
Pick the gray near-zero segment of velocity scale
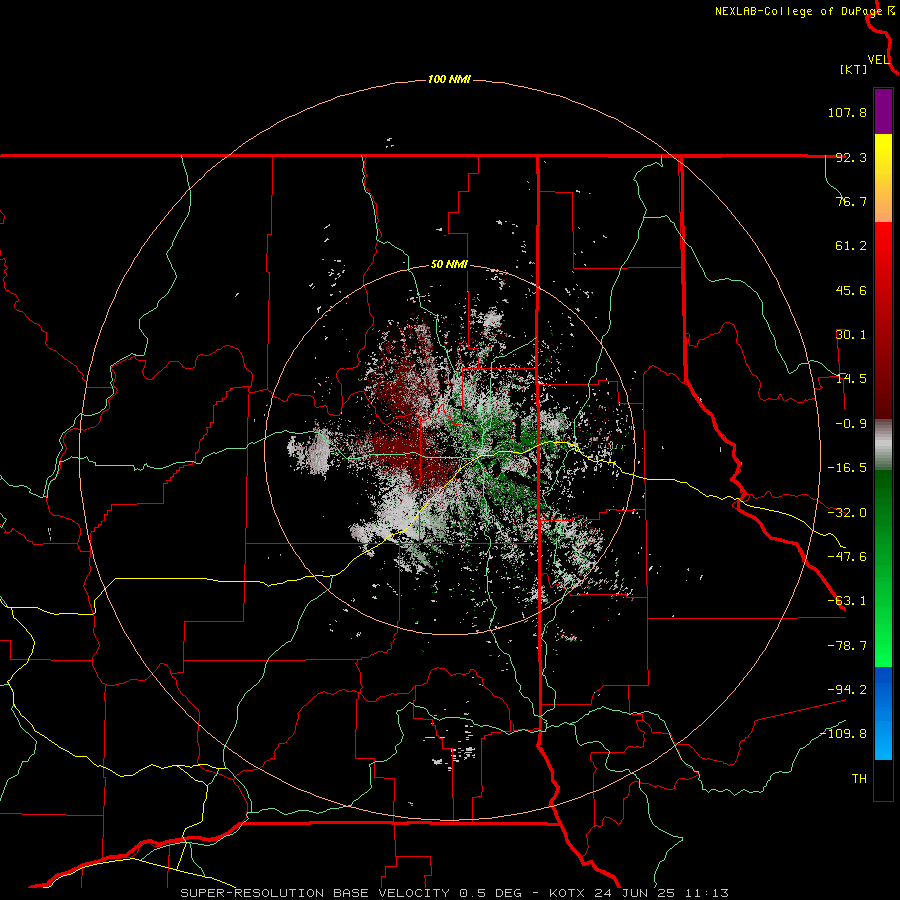(x=883, y=445)
